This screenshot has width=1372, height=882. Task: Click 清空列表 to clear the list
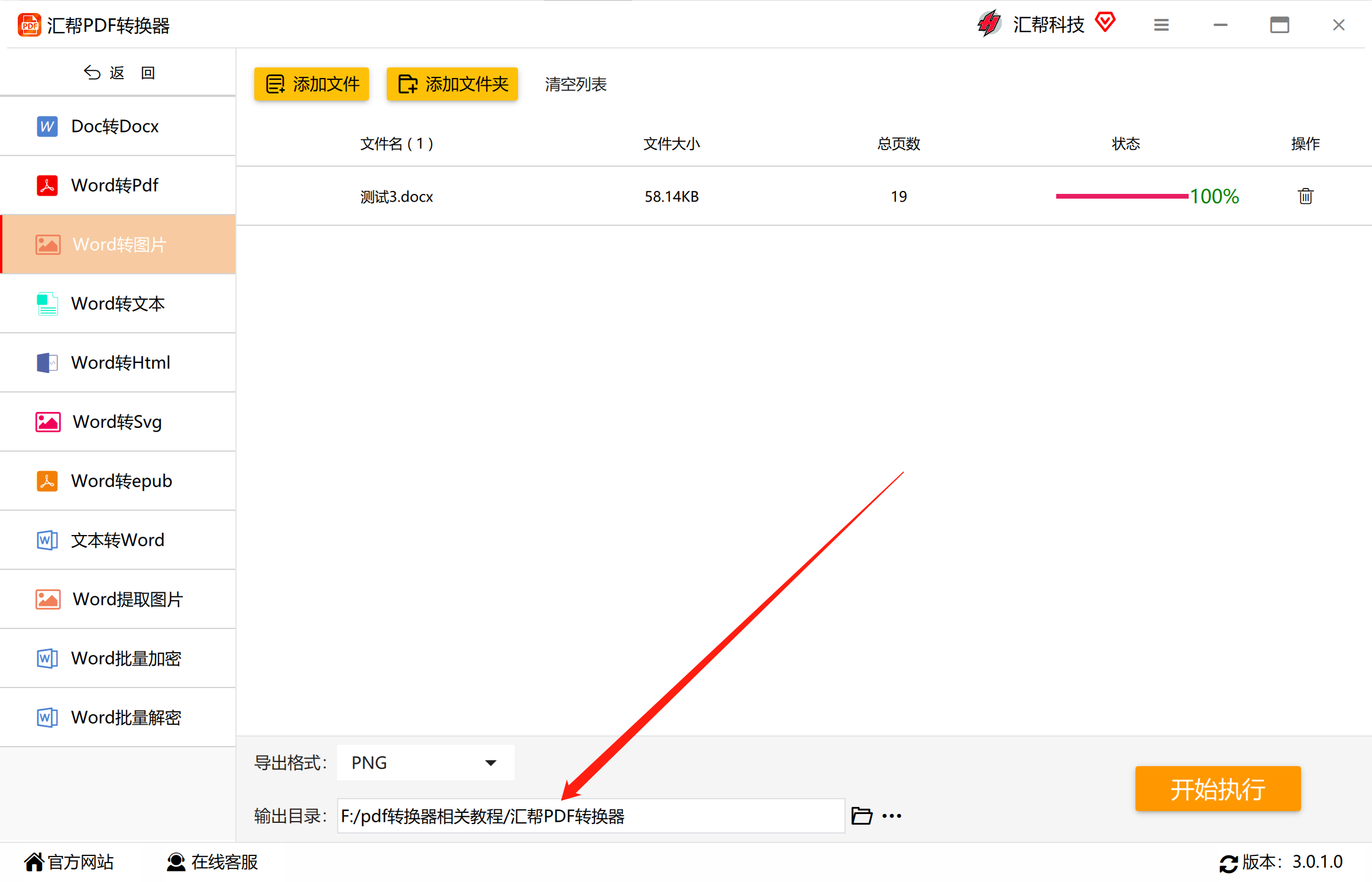pos(576,85)
